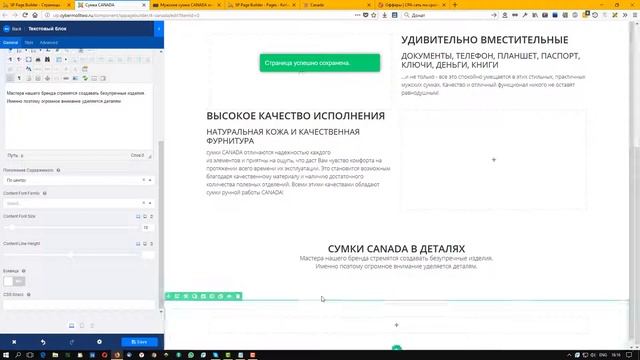Click the trash delete icon in green row toolbar

[x=238, y=296]
